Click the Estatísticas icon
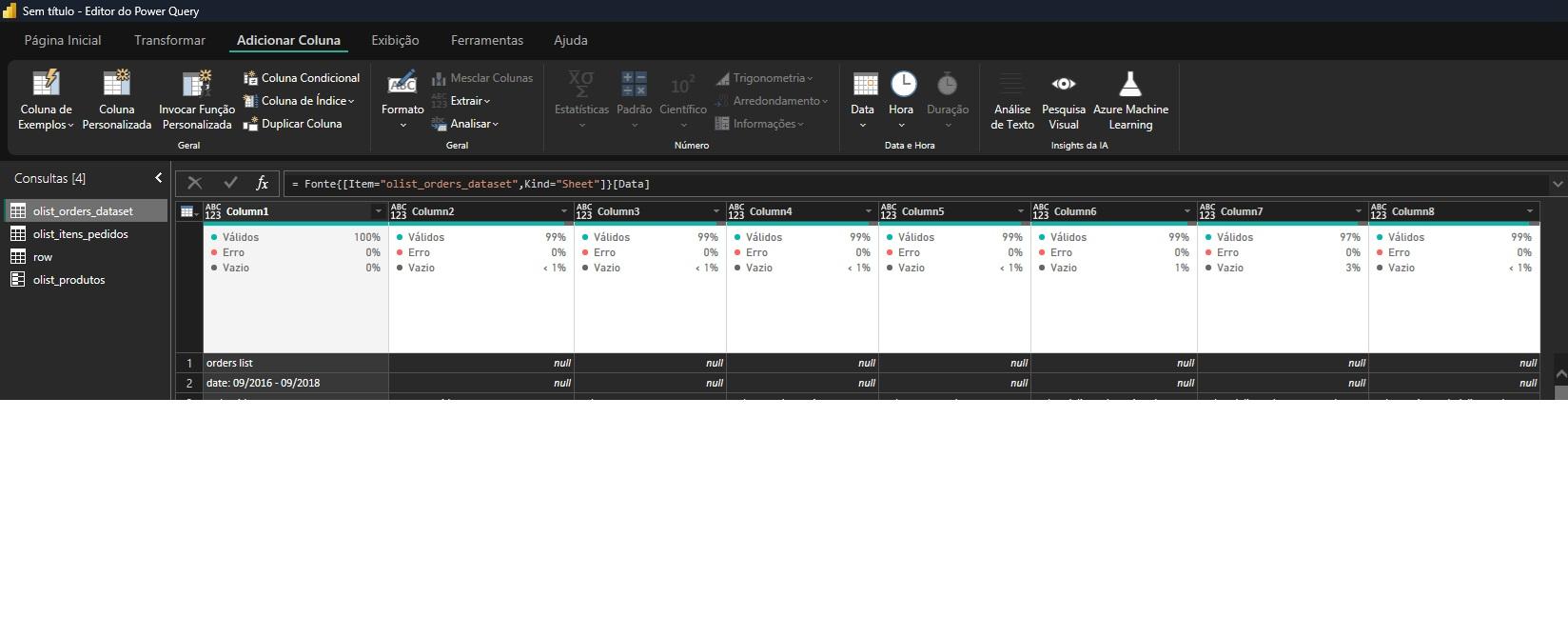The image size is (1568, 617). (x=581, y=84)
